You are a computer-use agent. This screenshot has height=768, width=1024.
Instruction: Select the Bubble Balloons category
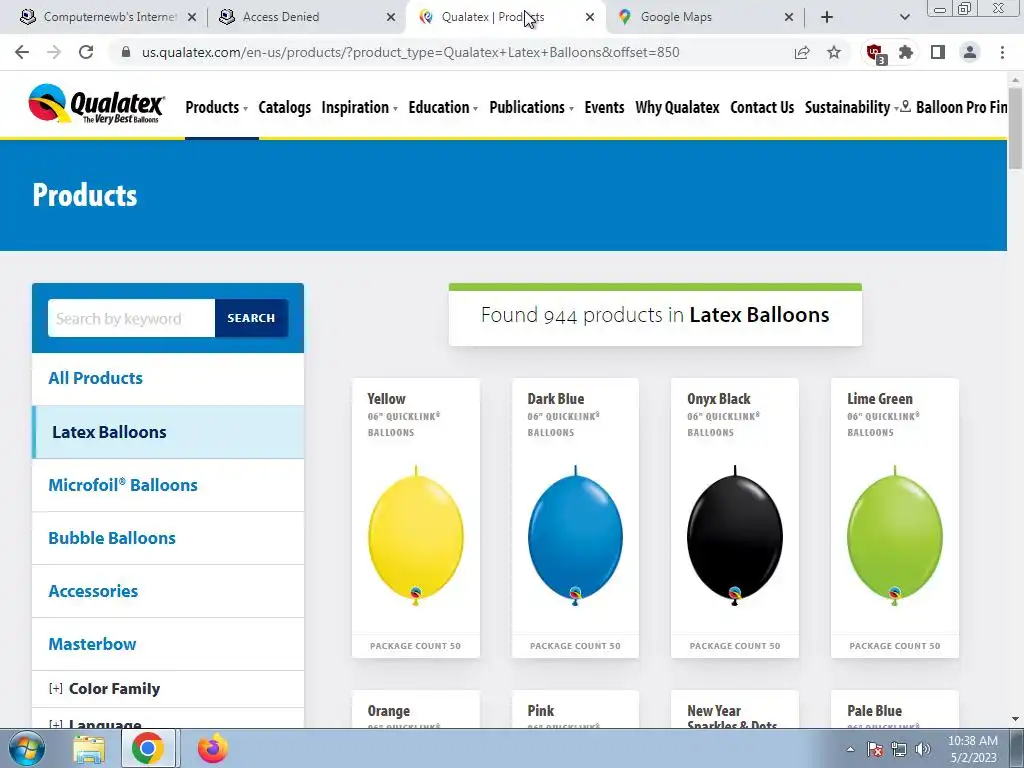[x=168, y=537]
